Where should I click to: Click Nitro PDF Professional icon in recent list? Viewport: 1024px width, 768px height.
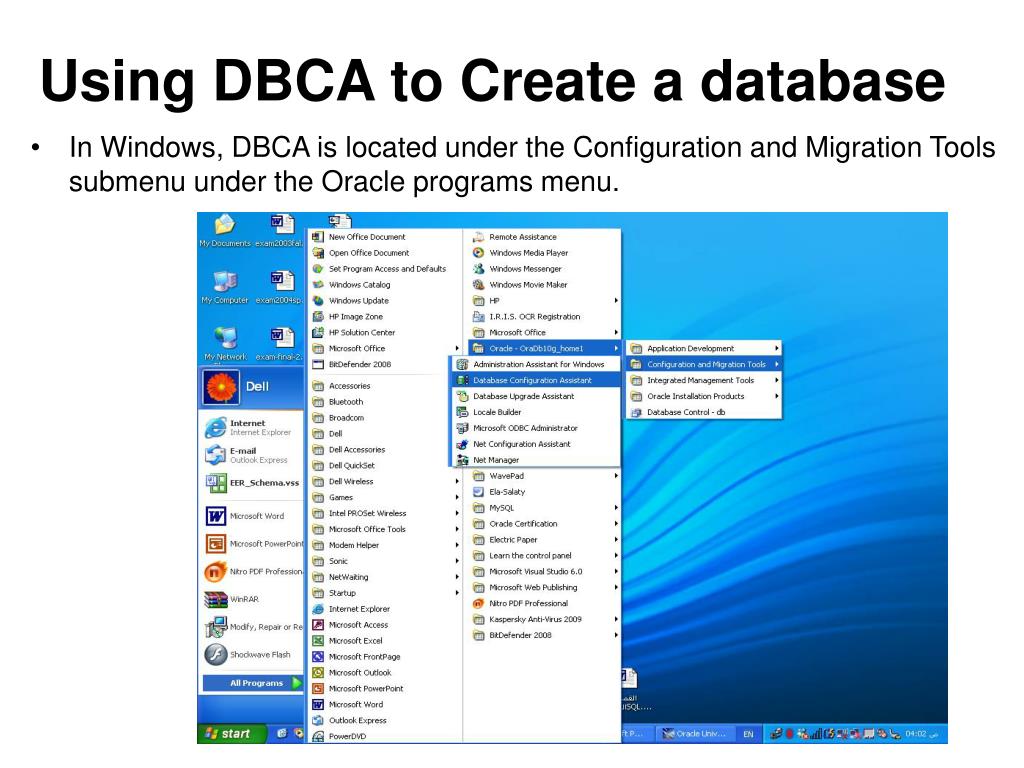point(215,572)
